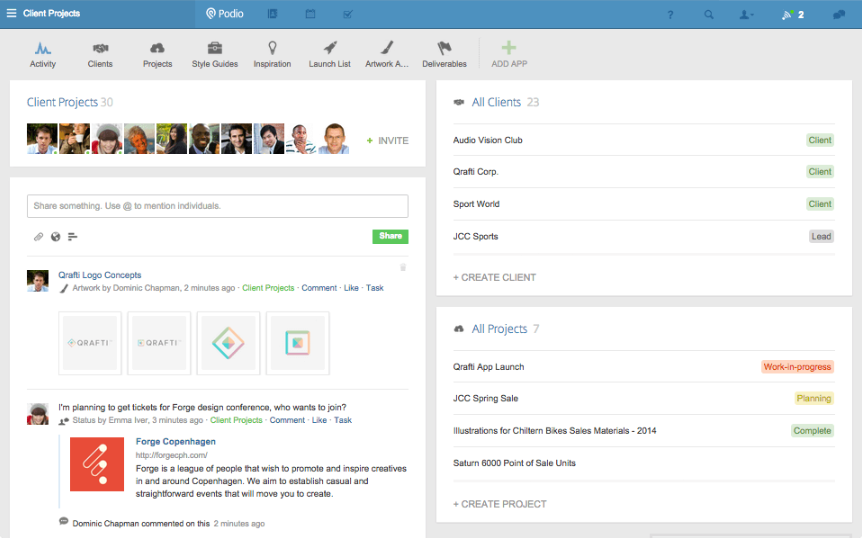Open All Projects list heading

point(499,329)
